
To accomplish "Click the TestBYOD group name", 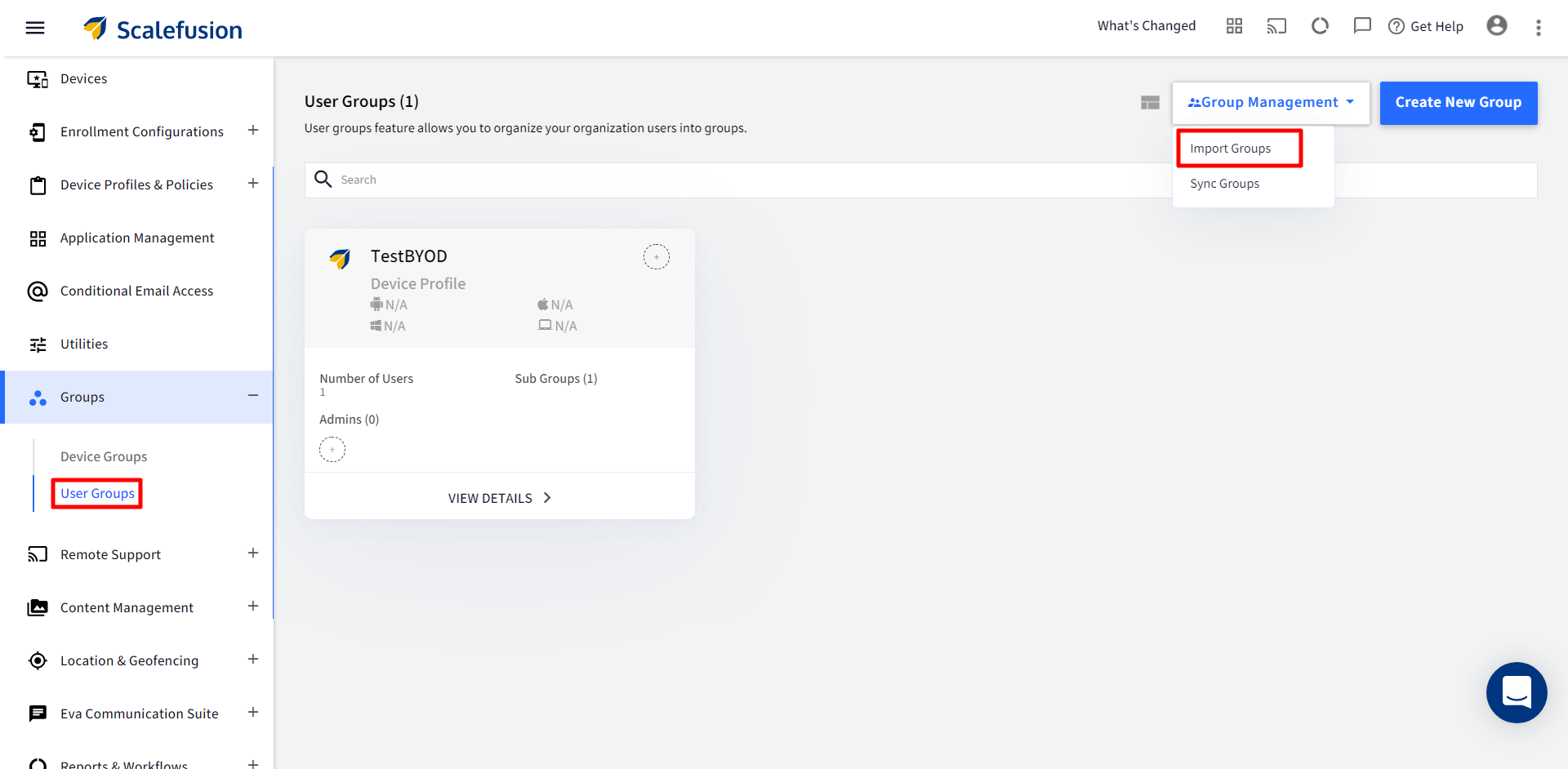I will 409,256.
